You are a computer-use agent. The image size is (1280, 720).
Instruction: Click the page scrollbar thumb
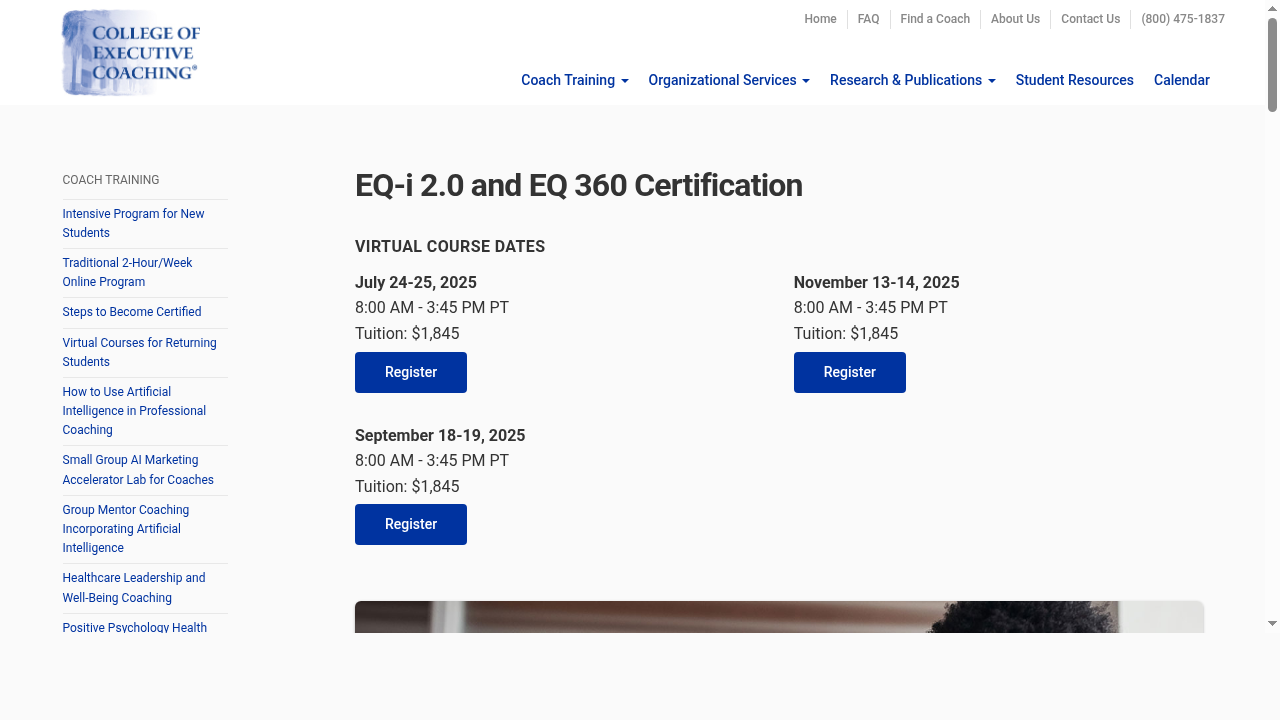(x=1272, y=64)
